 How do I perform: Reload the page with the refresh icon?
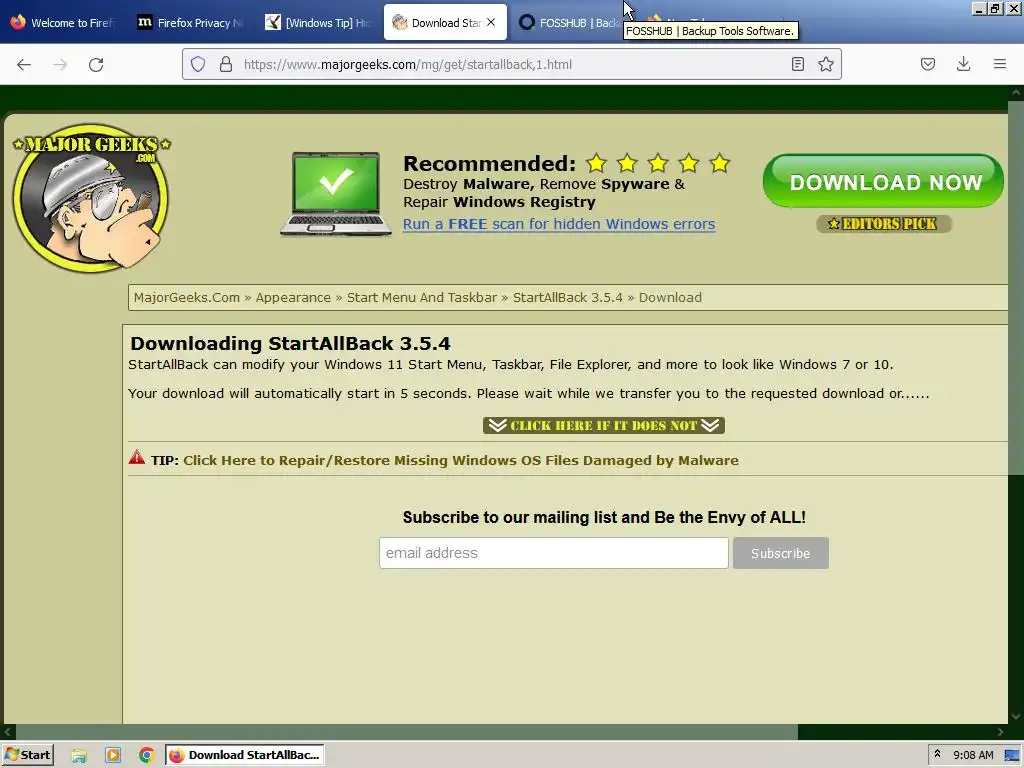click(96, 65)
